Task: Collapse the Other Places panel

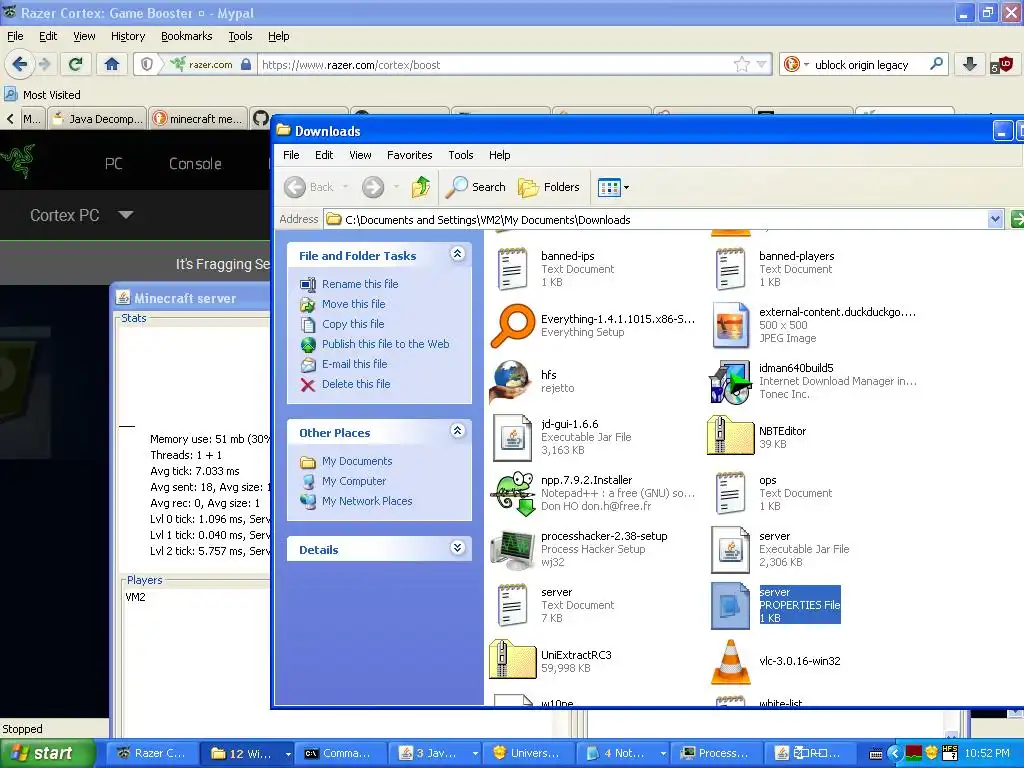Action: (x=458, y=431)
